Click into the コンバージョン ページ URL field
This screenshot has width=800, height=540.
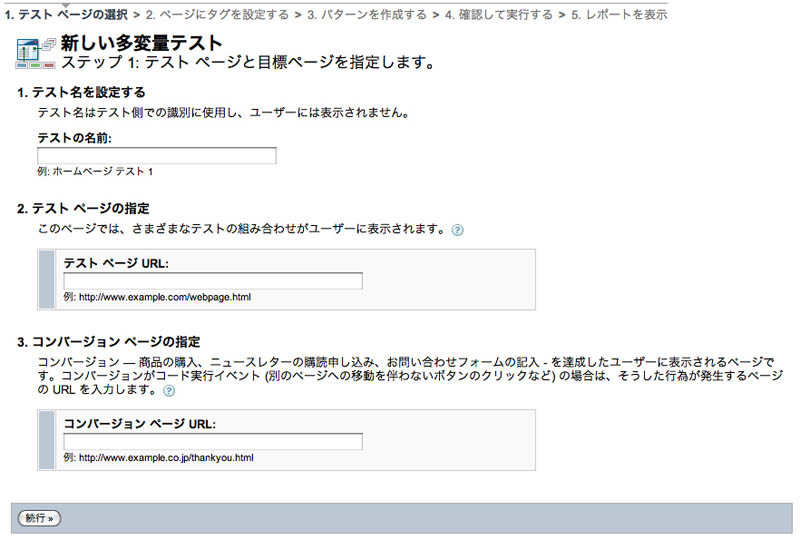coord(213,441)
